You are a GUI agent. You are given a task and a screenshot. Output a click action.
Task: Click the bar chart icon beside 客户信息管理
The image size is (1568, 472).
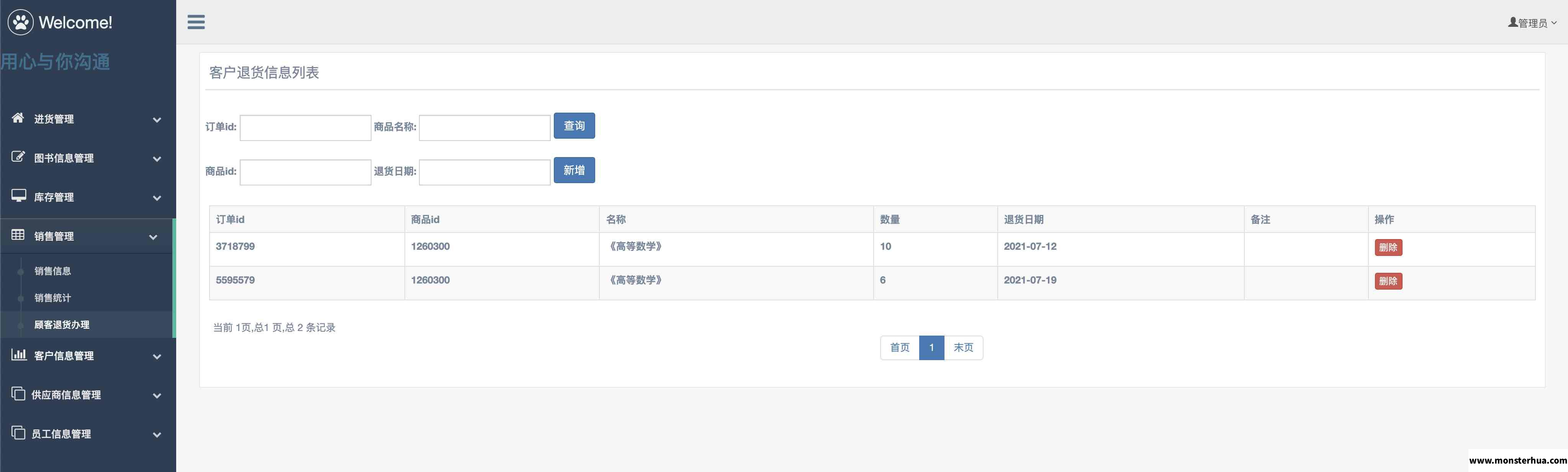tap(18, 354)
